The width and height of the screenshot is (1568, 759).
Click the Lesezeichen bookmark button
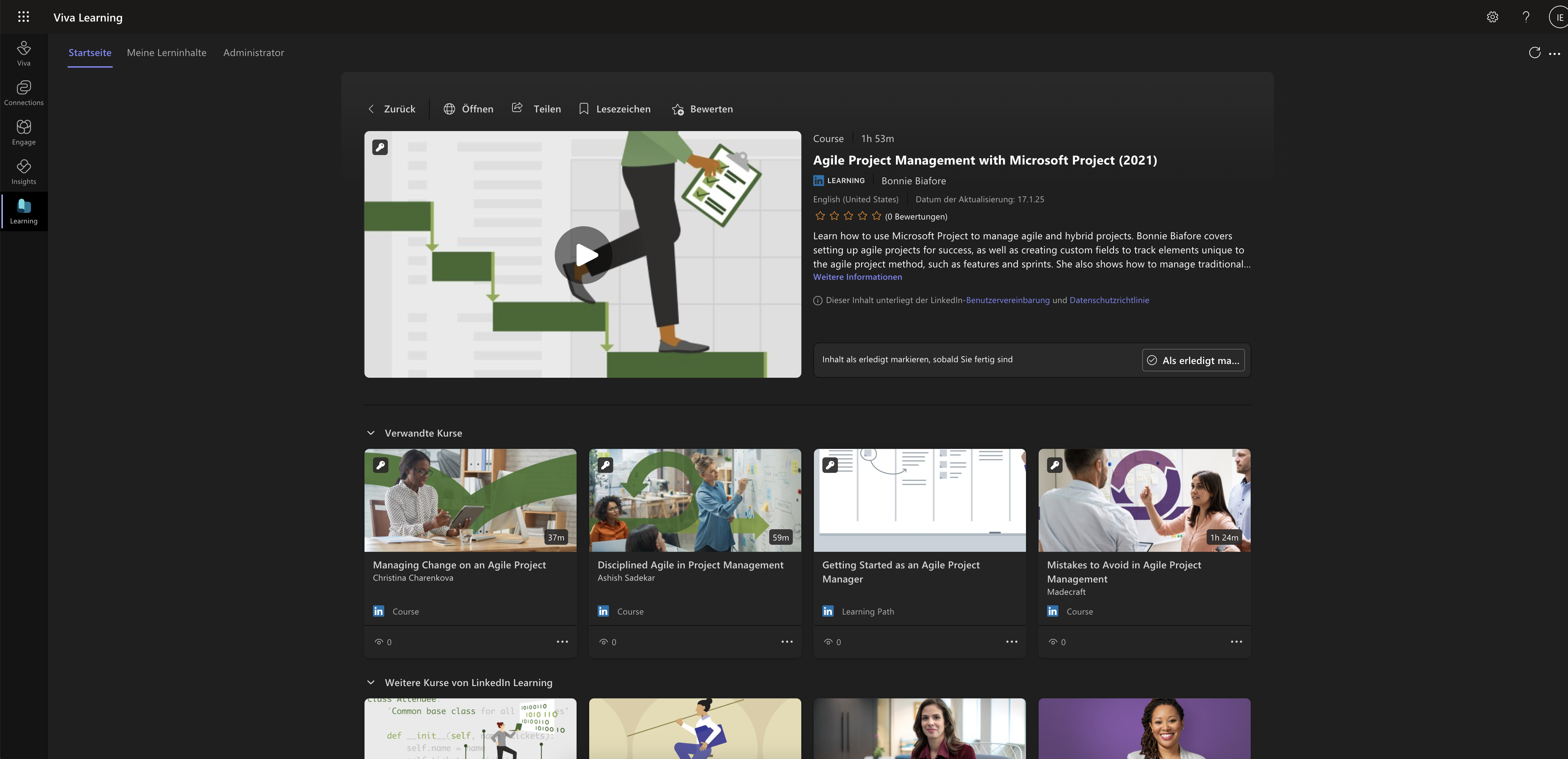point(614,109)
